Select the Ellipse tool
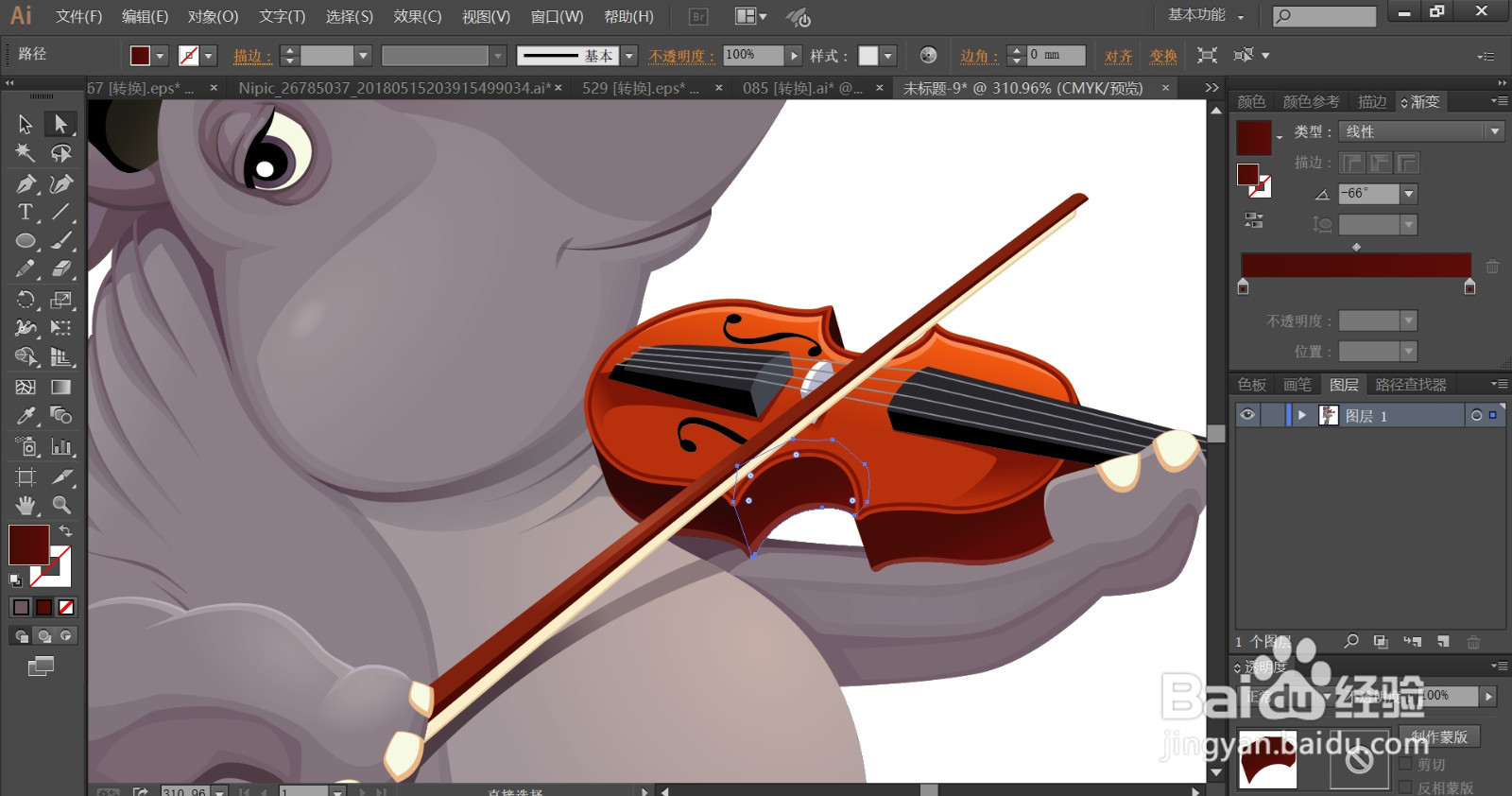1512x796 pixels. [x=26, y=241]
